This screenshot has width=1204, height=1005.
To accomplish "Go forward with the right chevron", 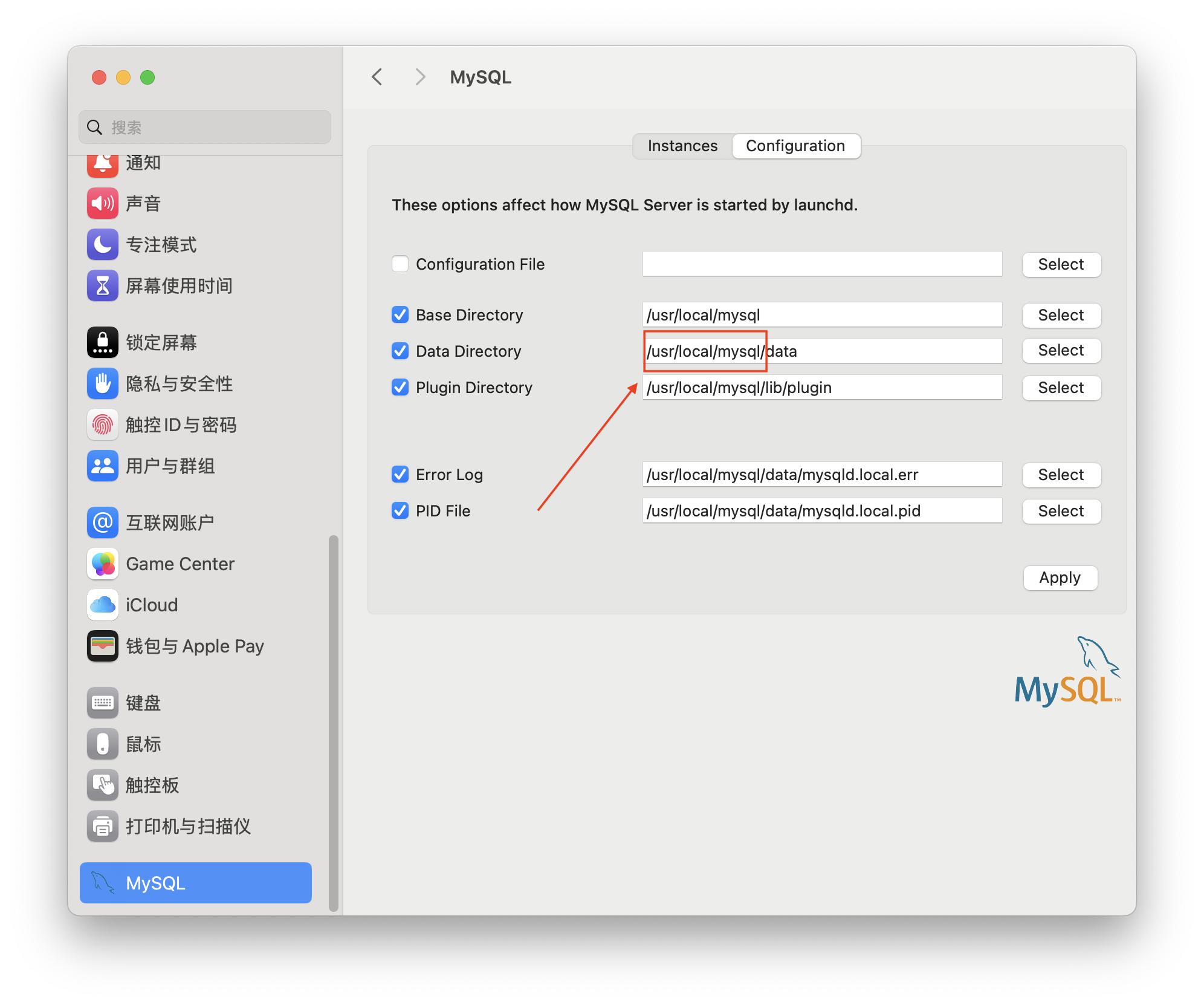I will point(421,77).
